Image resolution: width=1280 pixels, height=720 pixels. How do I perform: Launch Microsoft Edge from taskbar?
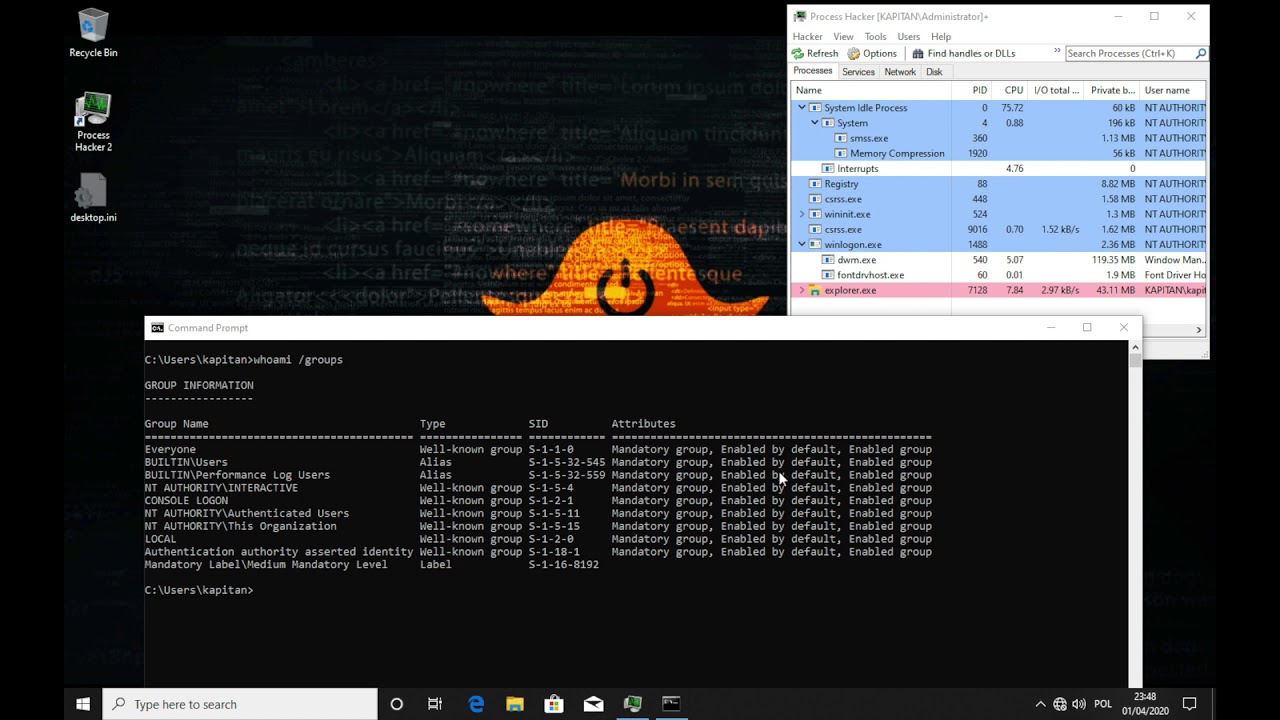click(476, 704)
